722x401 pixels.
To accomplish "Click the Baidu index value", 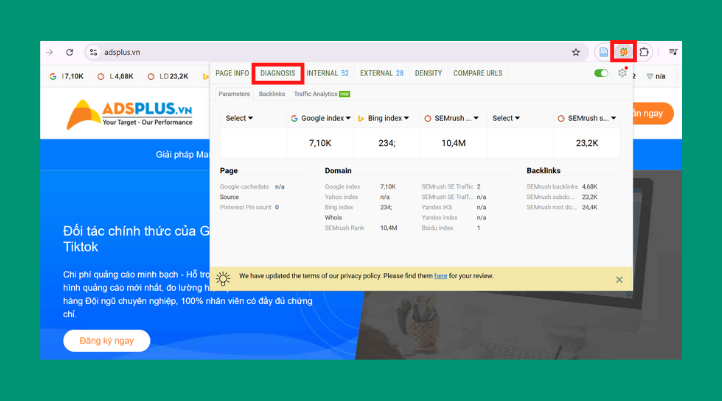I will click(x=479, y=228).
